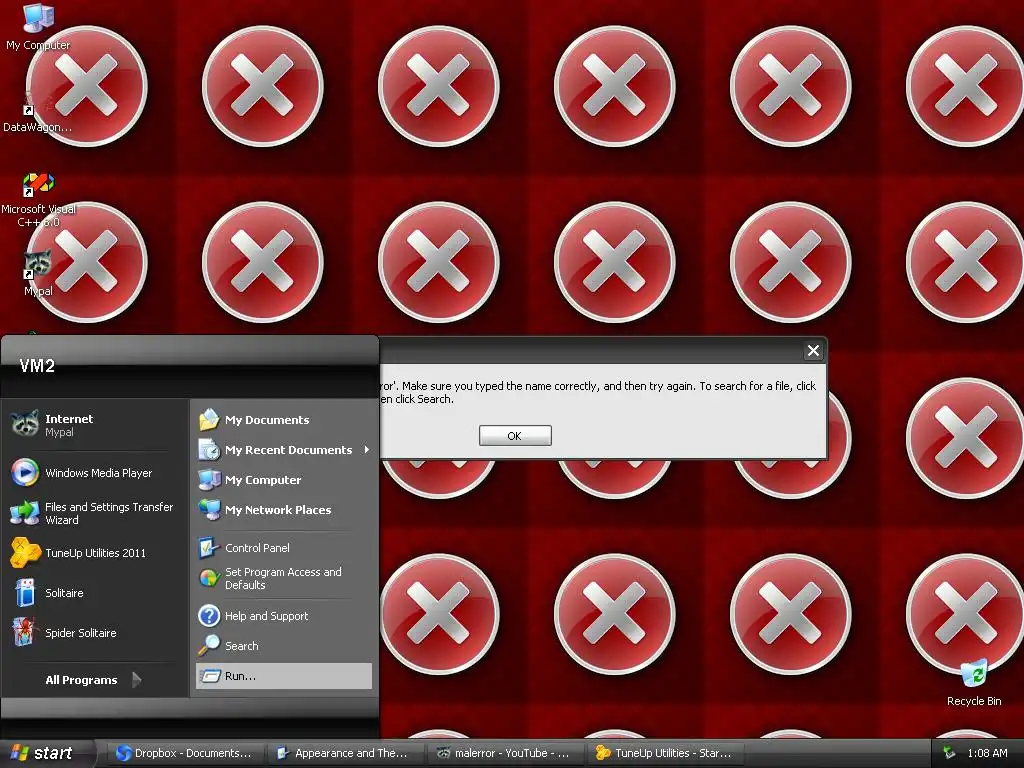This screenshot has width=1024, height=768.
Task: Click the My Recent Documents icon
Action: coord(209,449)
